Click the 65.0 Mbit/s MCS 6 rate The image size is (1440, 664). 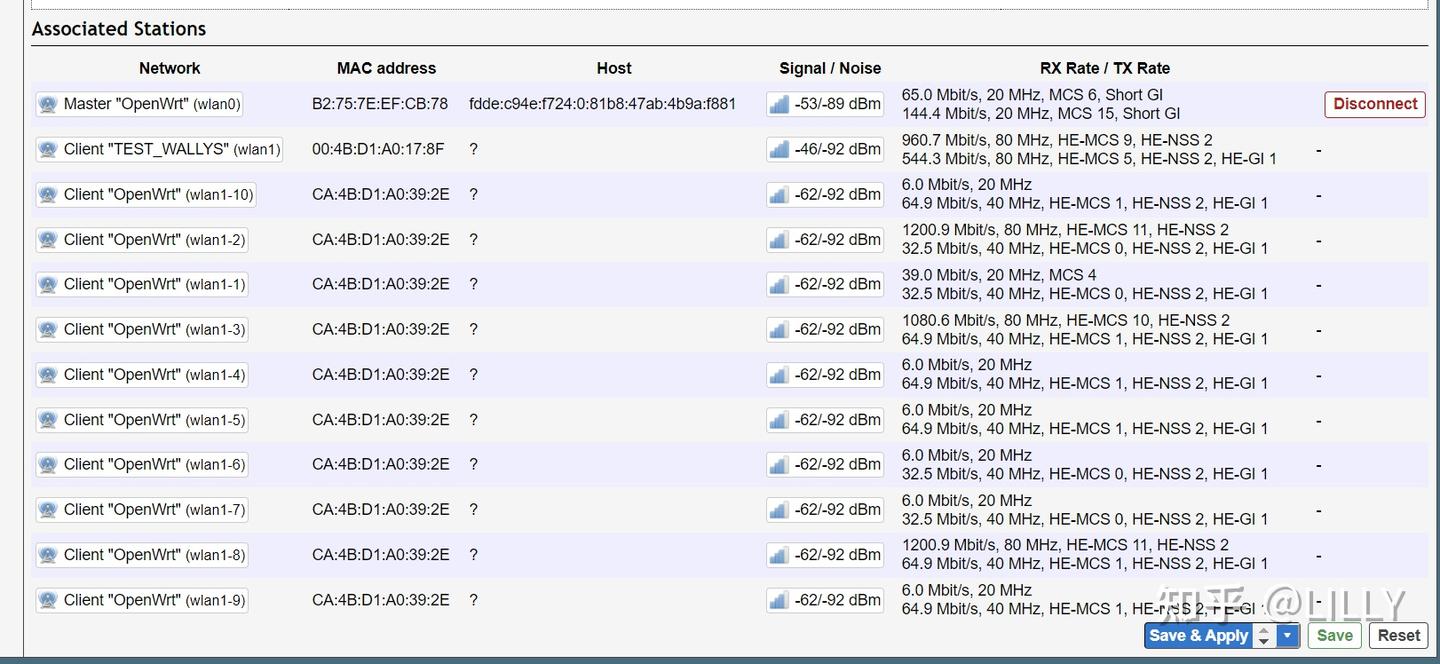[1032, 95]
